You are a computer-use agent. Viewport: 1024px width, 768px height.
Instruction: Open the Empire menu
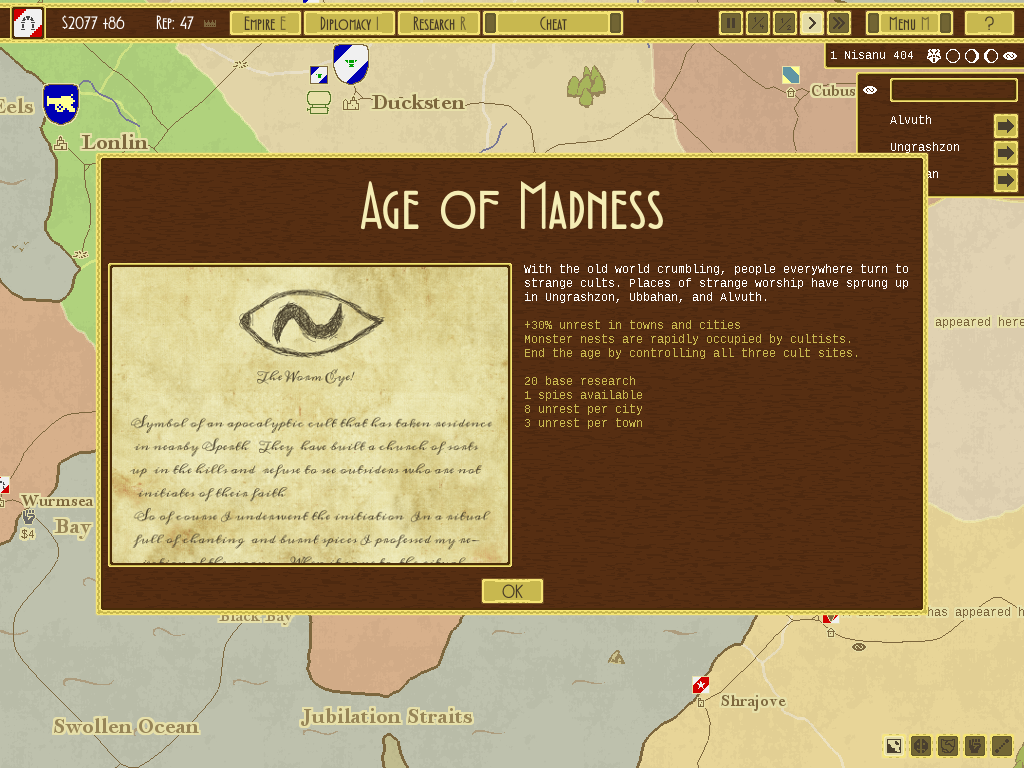265,23
